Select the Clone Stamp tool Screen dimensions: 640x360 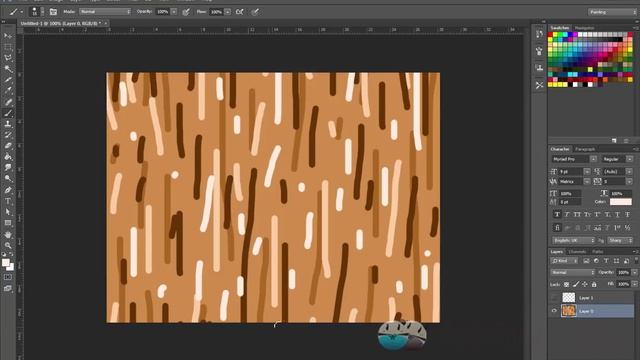(8, 124)
